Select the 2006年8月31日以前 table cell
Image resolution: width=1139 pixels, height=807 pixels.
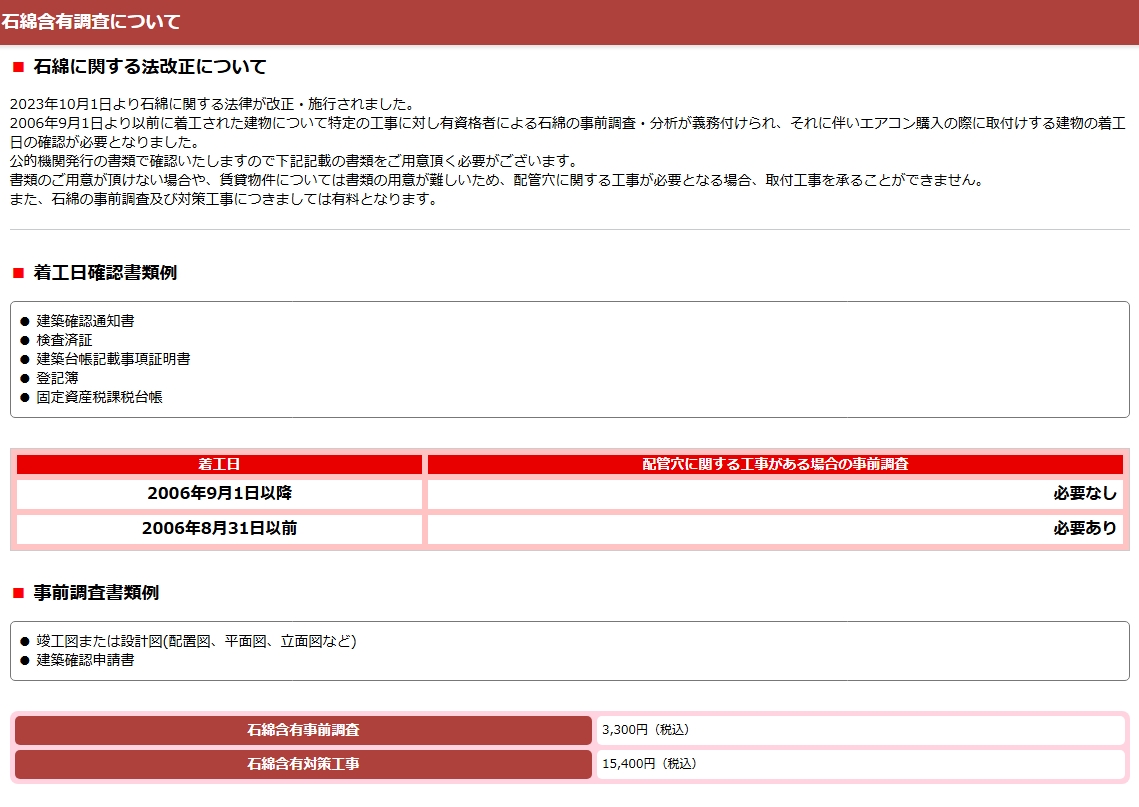tap(219, 528)
